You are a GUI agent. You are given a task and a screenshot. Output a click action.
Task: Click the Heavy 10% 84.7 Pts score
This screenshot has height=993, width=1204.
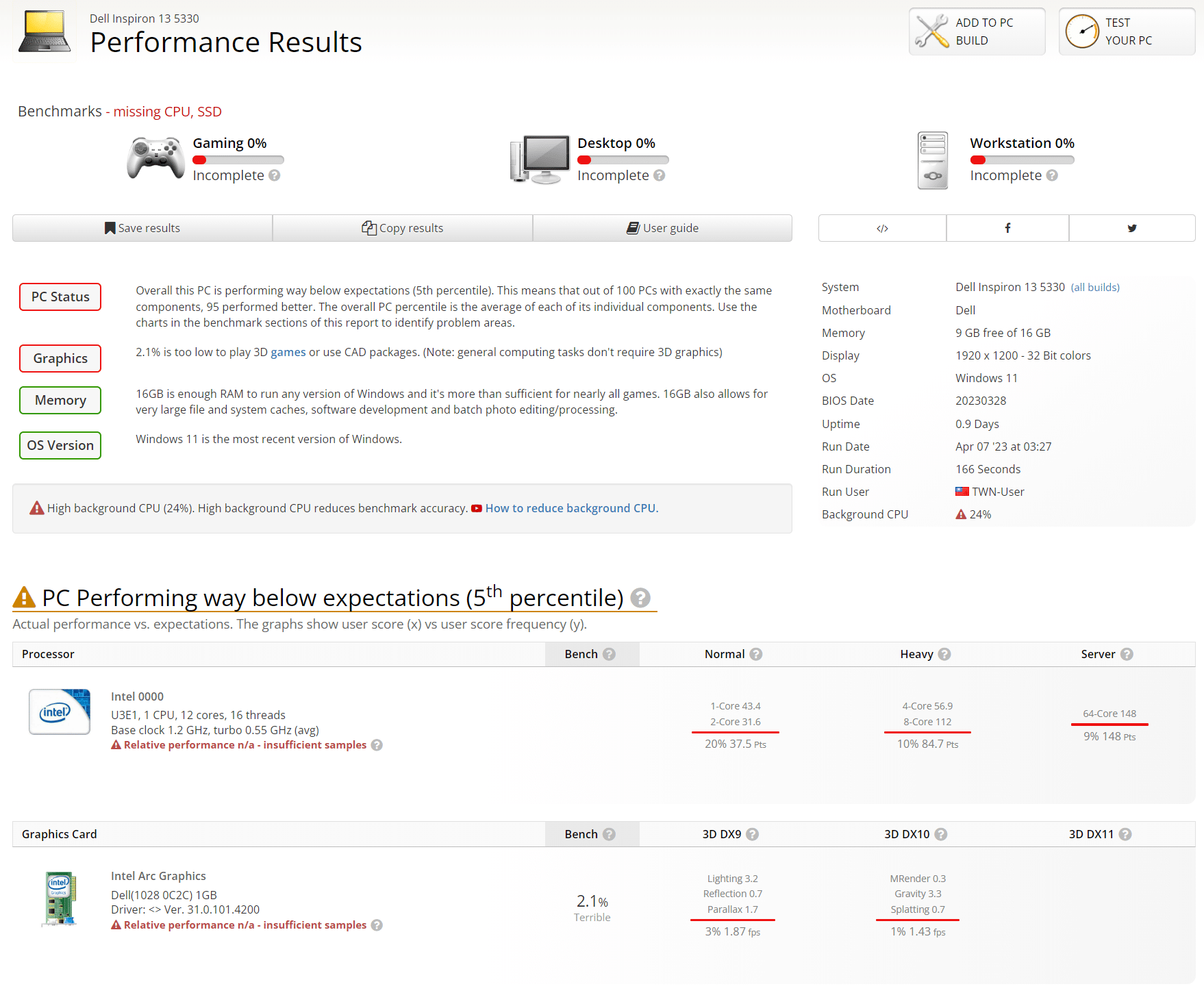tap(927, 744)
